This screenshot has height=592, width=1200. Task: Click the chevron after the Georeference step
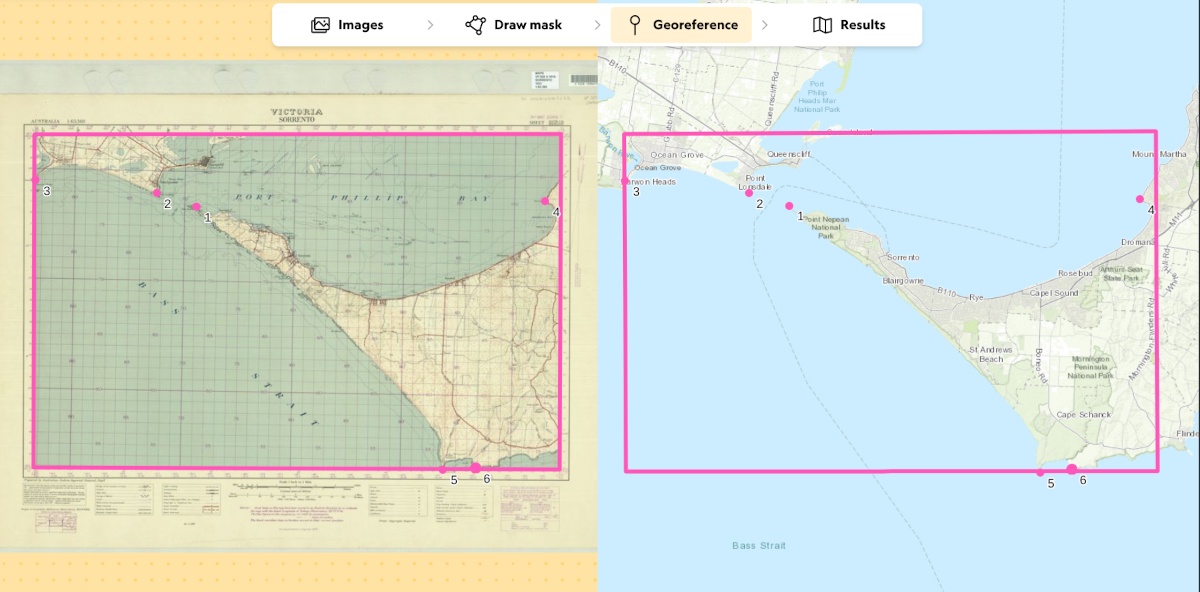pyautogui.click(x=765, y=25)
